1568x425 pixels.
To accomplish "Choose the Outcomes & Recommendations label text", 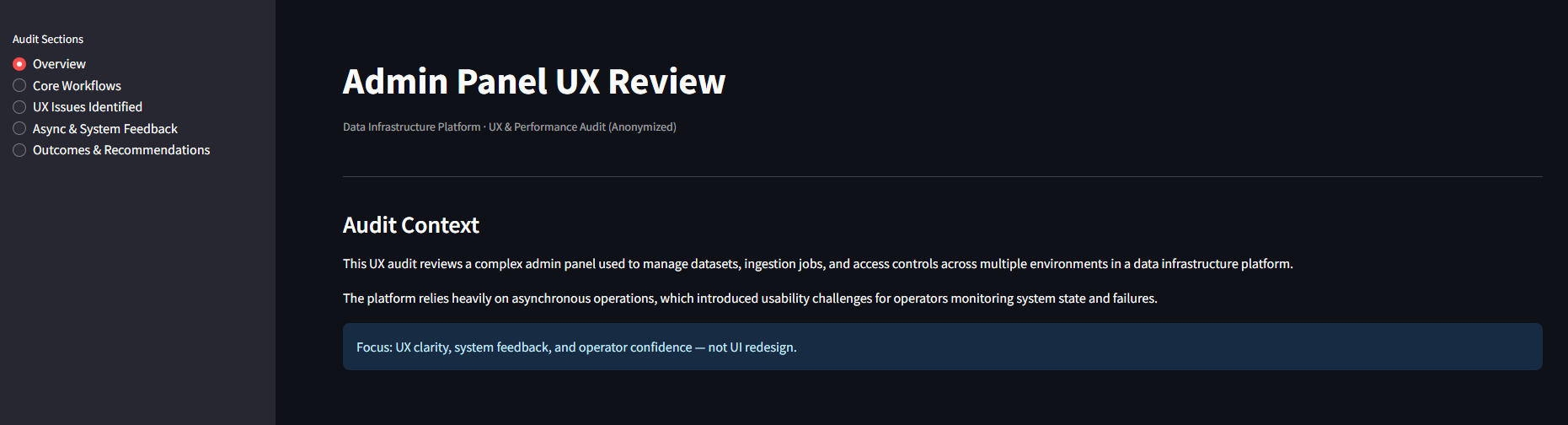I will coord(121,150).
